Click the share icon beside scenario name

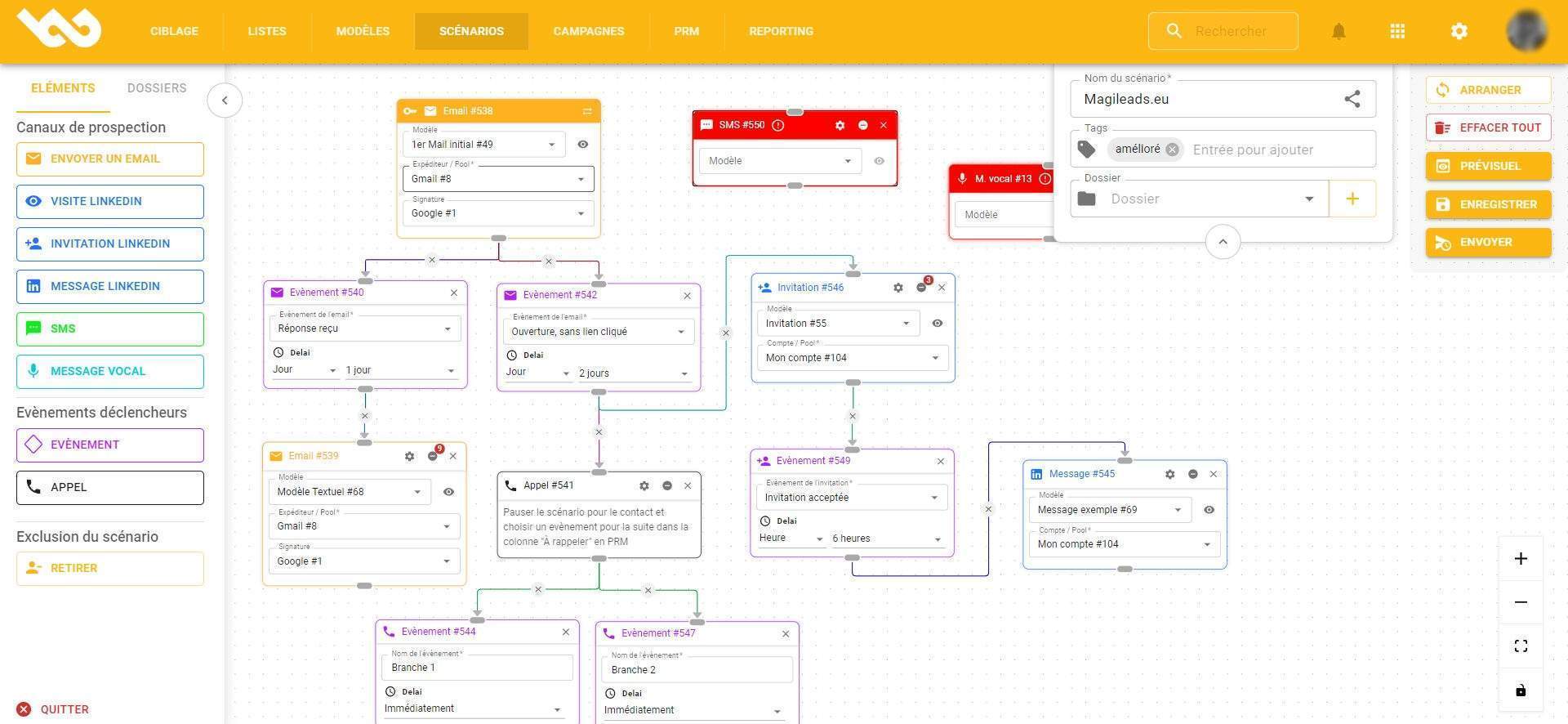[x=1352, y=99]
